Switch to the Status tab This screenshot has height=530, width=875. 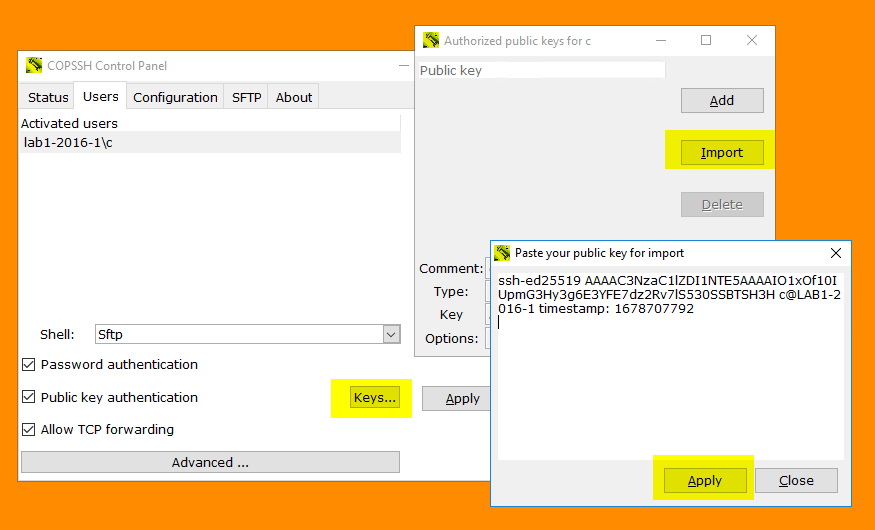pyautogui.click(x=48, y=97)
